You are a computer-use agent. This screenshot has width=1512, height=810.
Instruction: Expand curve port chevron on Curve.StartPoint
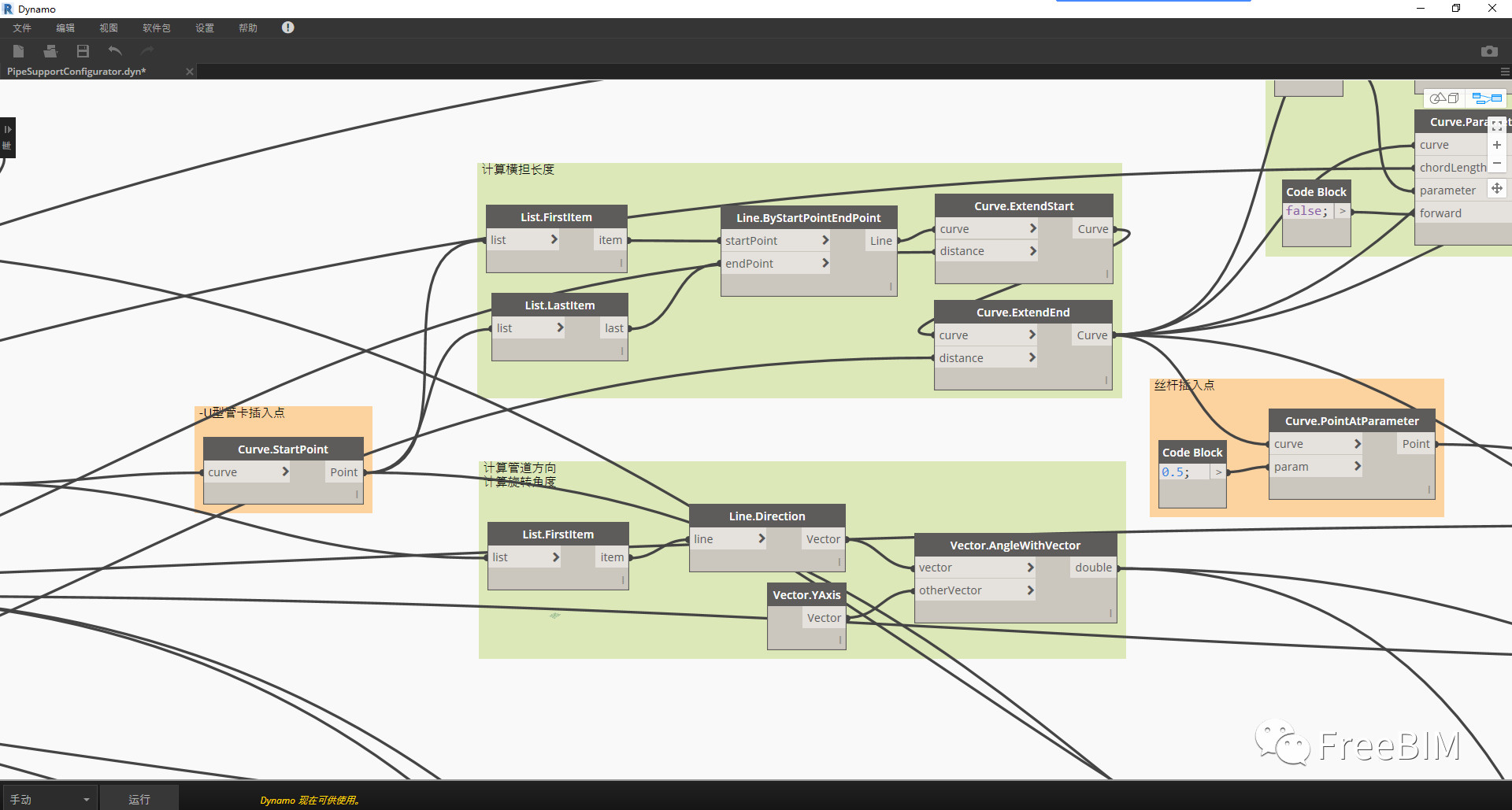click(x=285, y=472)
